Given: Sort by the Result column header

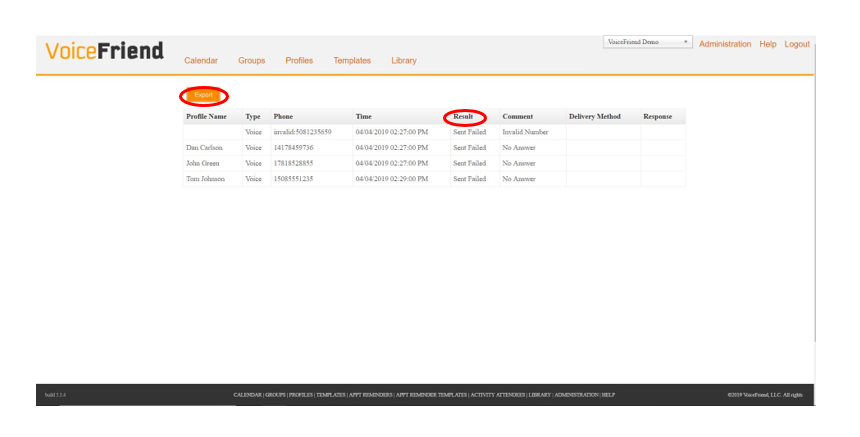Looking at the screenshot, I should coord(463,116).
